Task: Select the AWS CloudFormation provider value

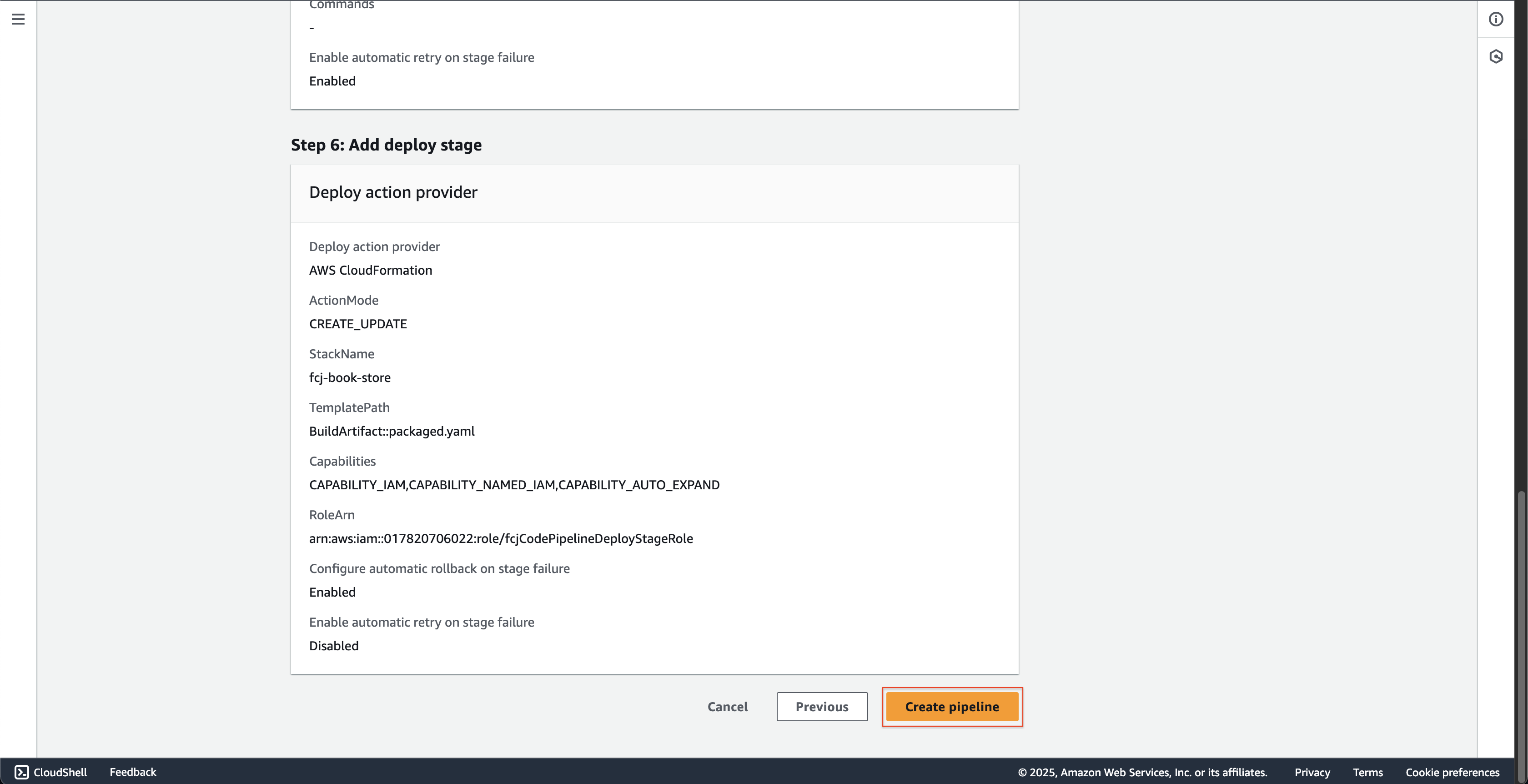Action: pyautogui.click(x=371, y=270)
